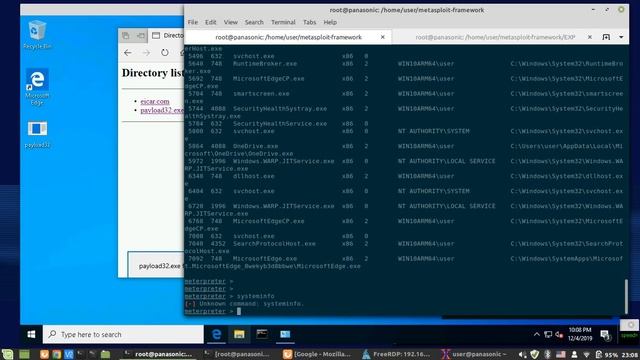
Task: Open the Windows clock showing 10:08 PM
Action: pos(580,334)
